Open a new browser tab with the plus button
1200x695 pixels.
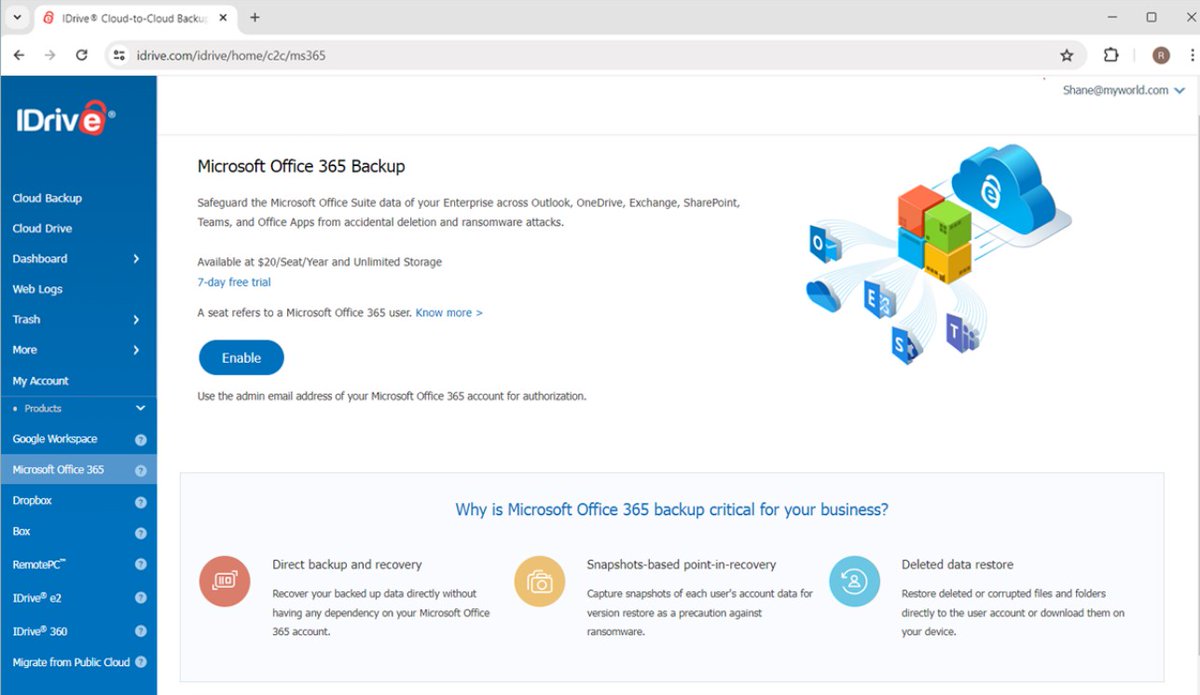pos(254,17)
